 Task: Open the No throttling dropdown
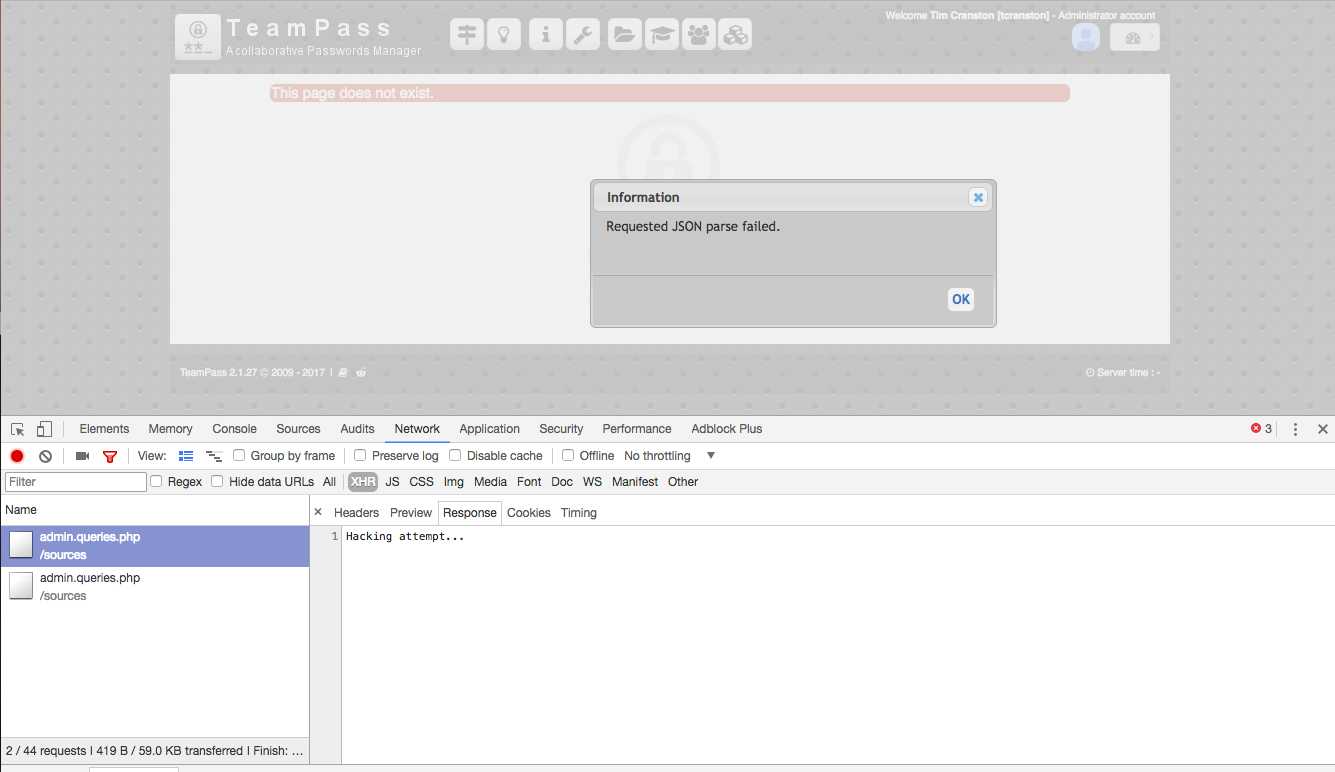point(669,456)
